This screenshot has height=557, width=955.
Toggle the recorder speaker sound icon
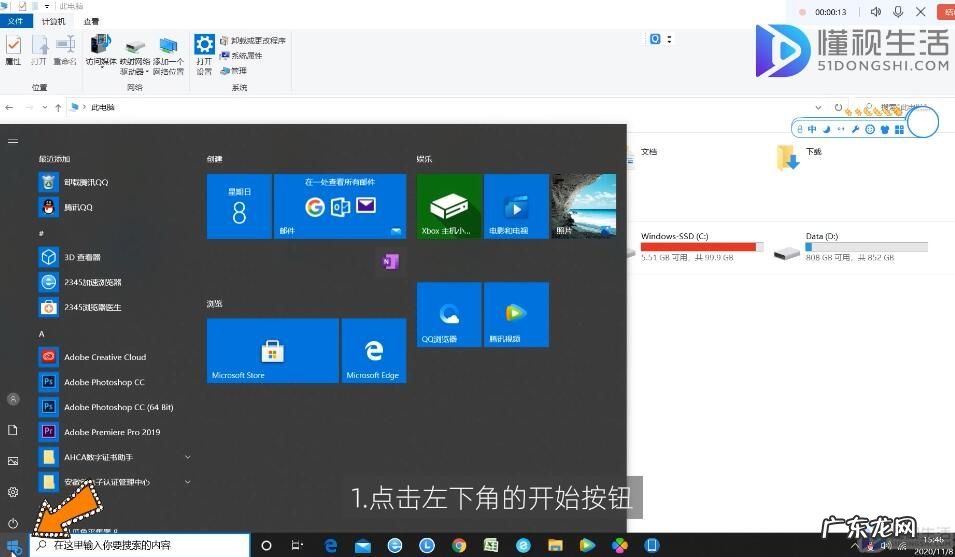(x=876, y=12)
